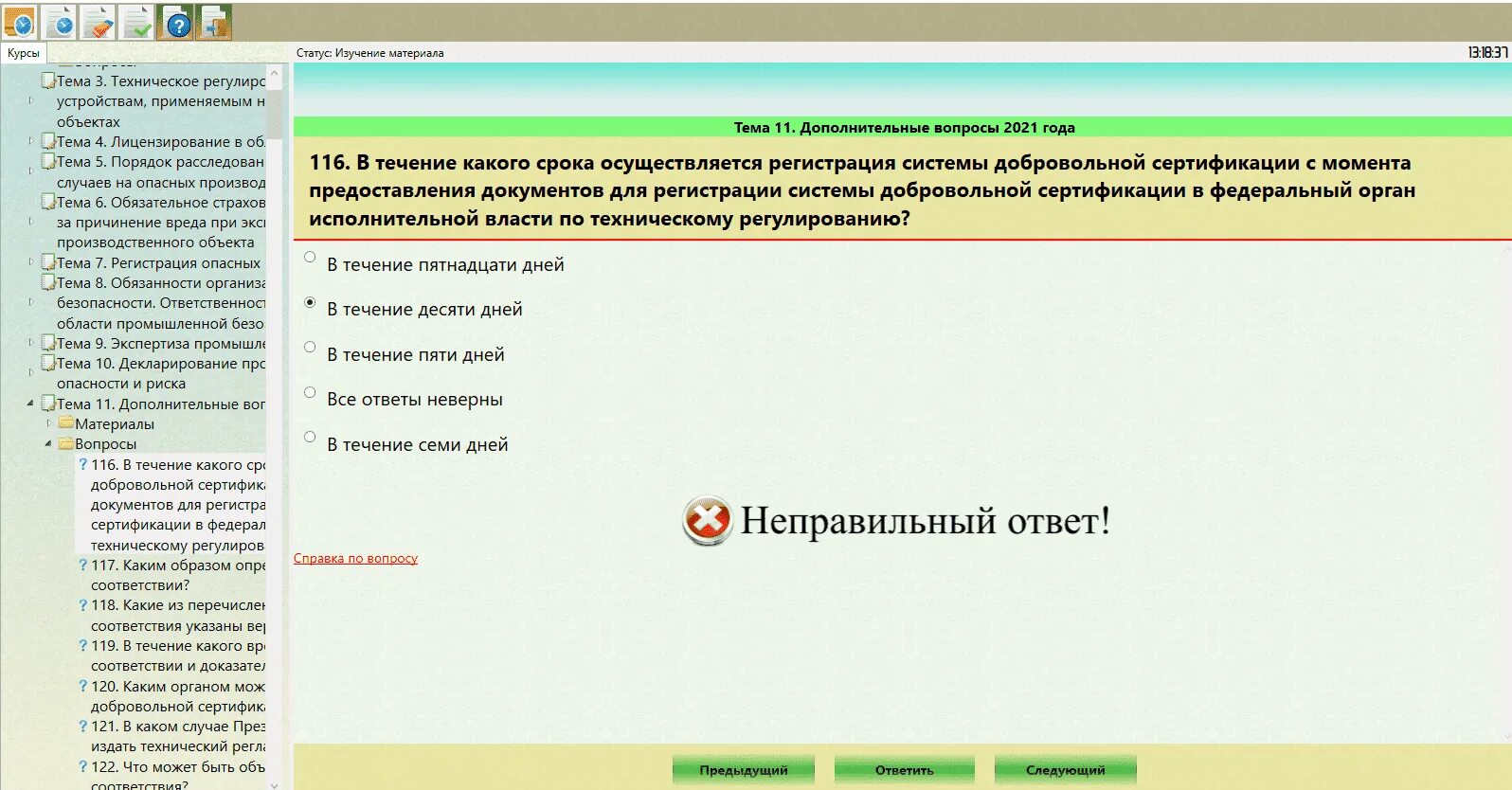Select answer 'В течение семи дней'

(310, 437)
